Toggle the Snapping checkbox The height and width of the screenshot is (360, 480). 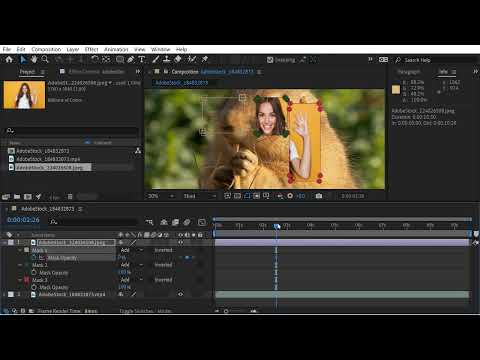[x=270, y=60]
